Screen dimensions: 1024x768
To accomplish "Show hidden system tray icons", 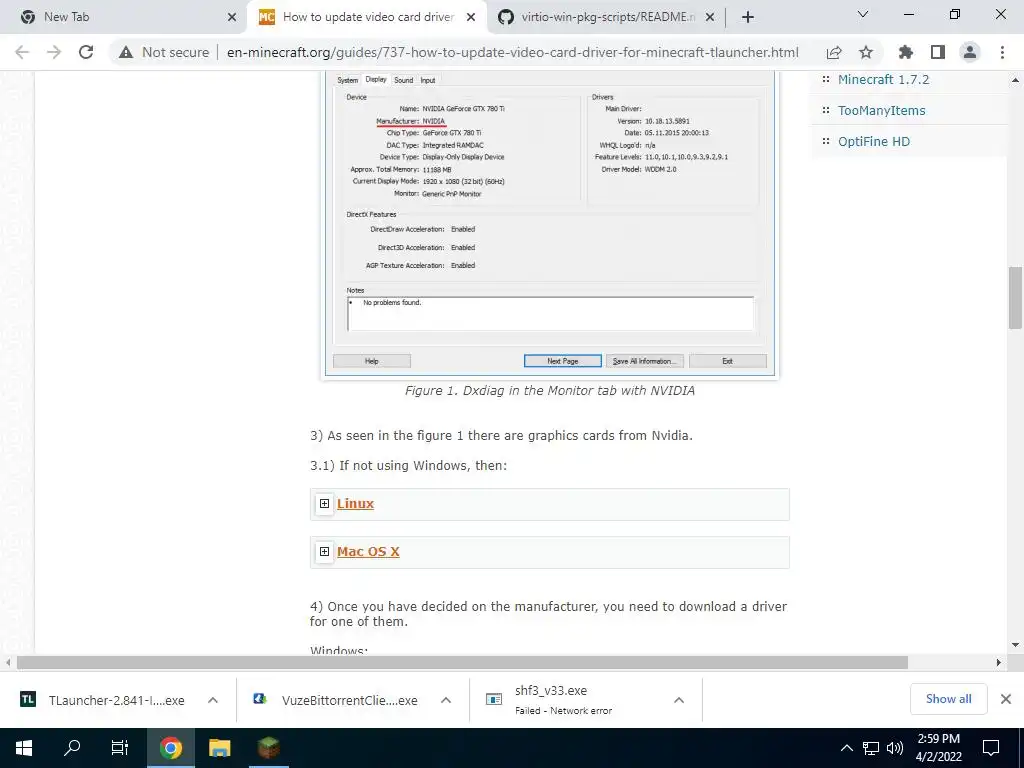I will (846, 748).
